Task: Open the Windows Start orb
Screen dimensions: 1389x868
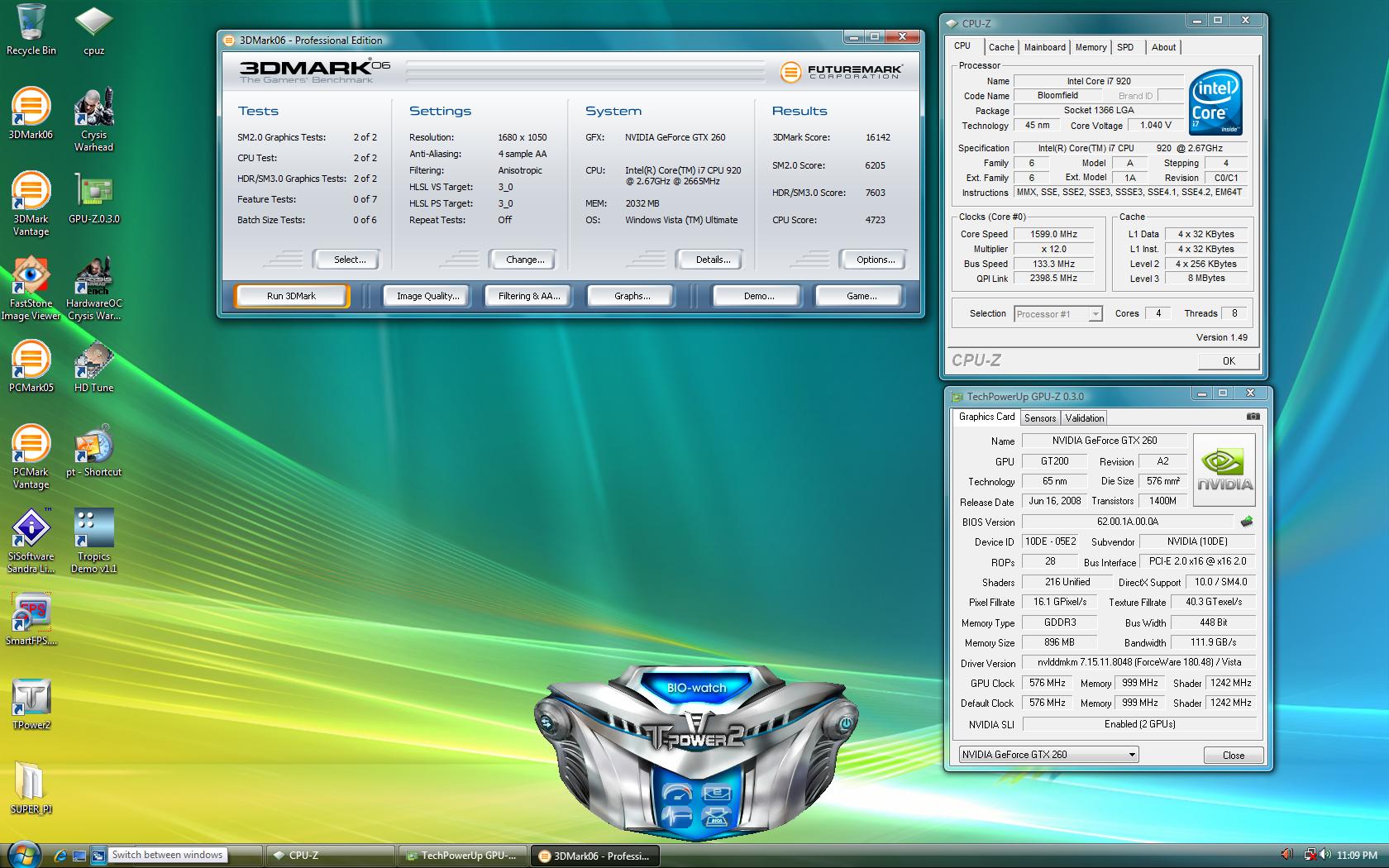Action: click(23, 854)
